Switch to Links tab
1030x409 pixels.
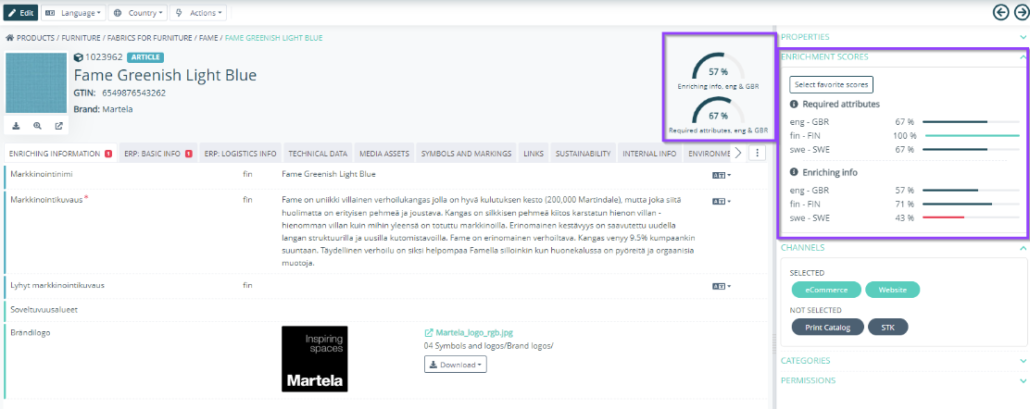(x=533, y=154)
